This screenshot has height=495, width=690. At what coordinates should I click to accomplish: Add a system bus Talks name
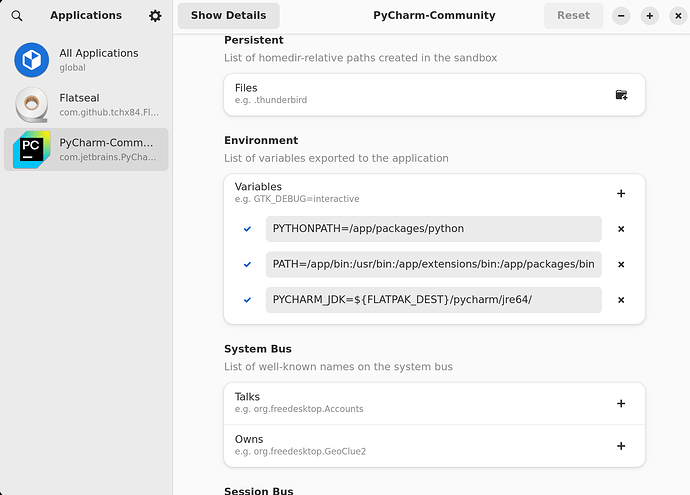(621, 403)
